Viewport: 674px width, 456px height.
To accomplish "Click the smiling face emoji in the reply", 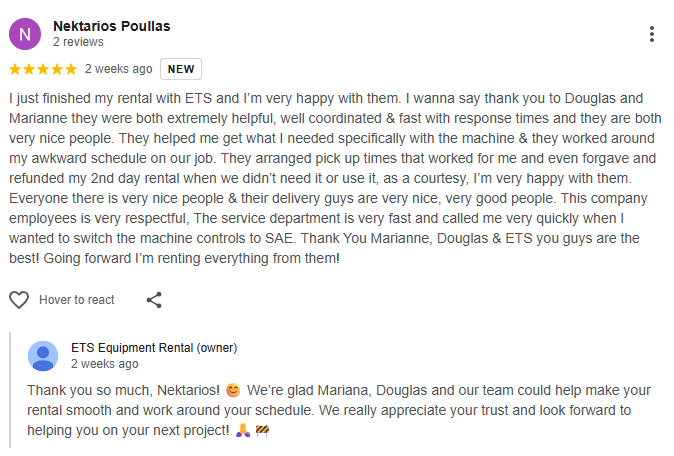I will (x=233, y=389).
